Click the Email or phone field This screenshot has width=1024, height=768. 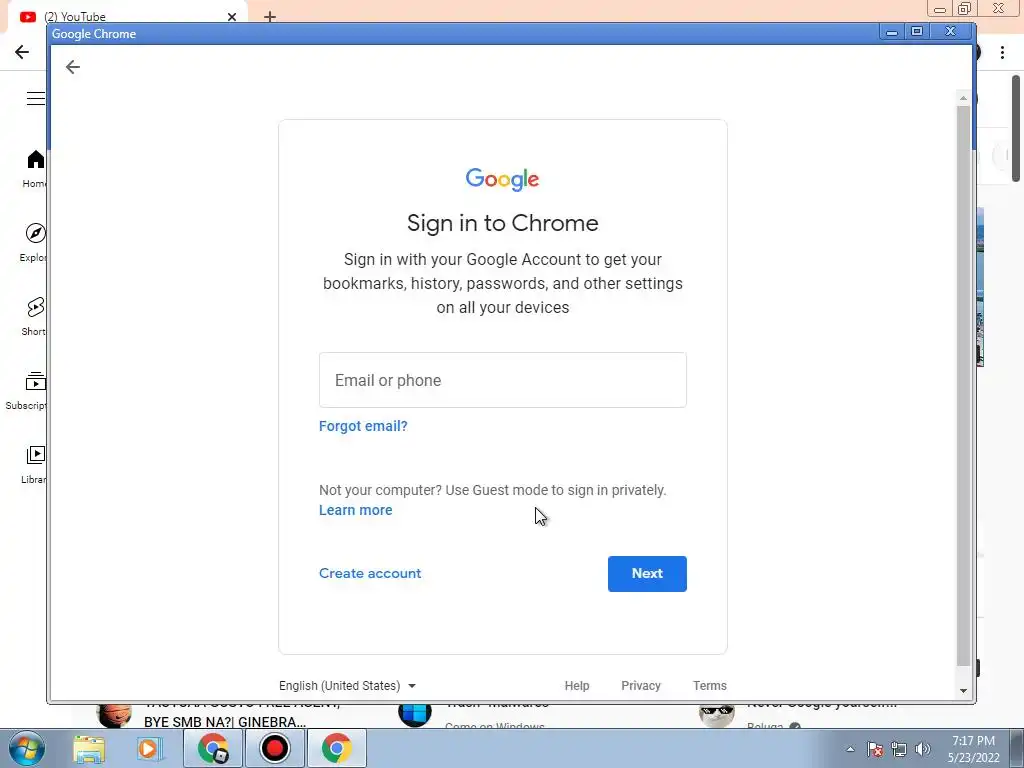[x=502, y=380]
